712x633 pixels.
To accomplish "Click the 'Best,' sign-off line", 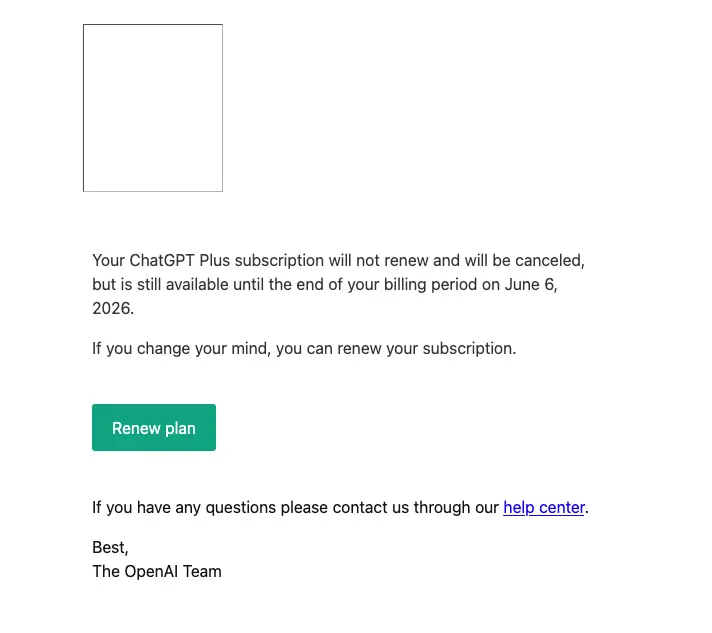I will (x=110, y=548).
